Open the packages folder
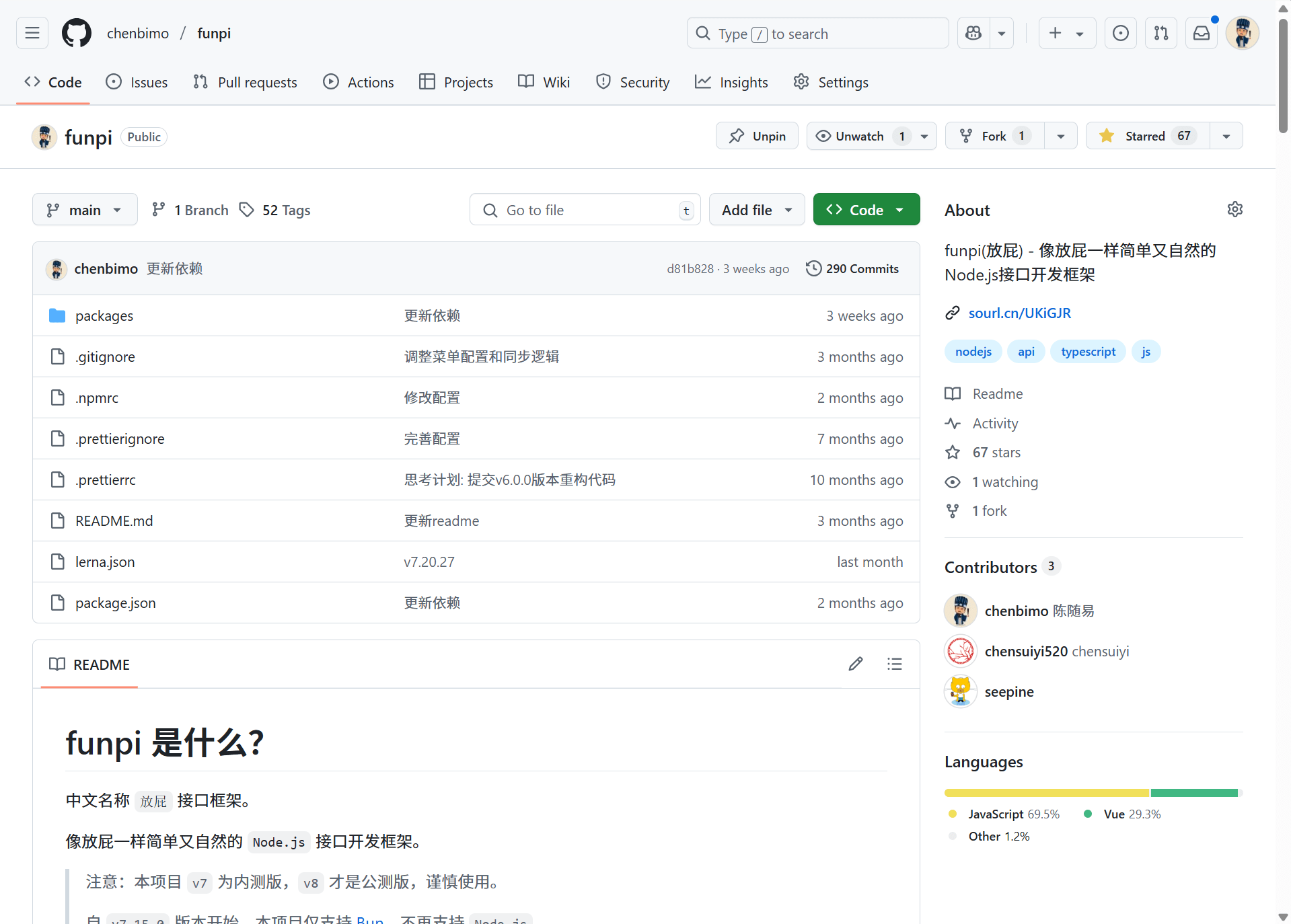This screenshot has height=924, width=1291. point(104,315)
